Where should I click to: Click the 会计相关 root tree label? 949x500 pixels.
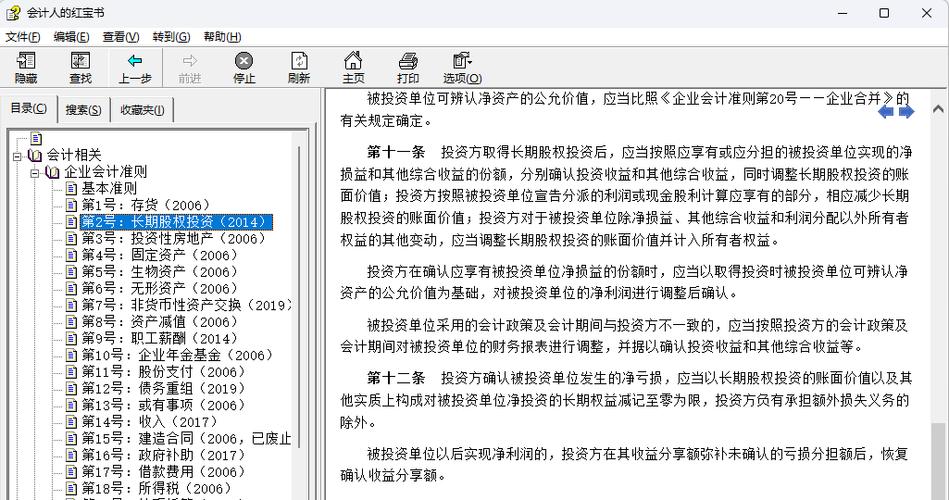(74, 156)
